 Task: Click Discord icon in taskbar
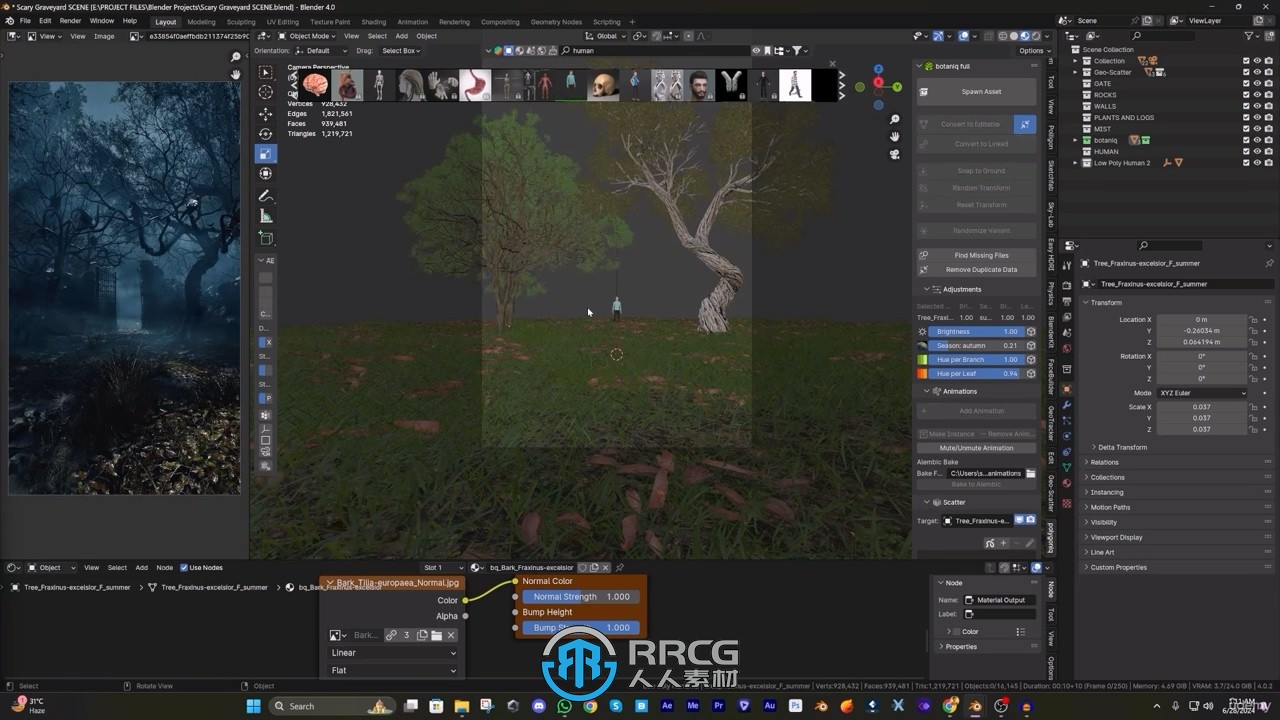(539, 706)
